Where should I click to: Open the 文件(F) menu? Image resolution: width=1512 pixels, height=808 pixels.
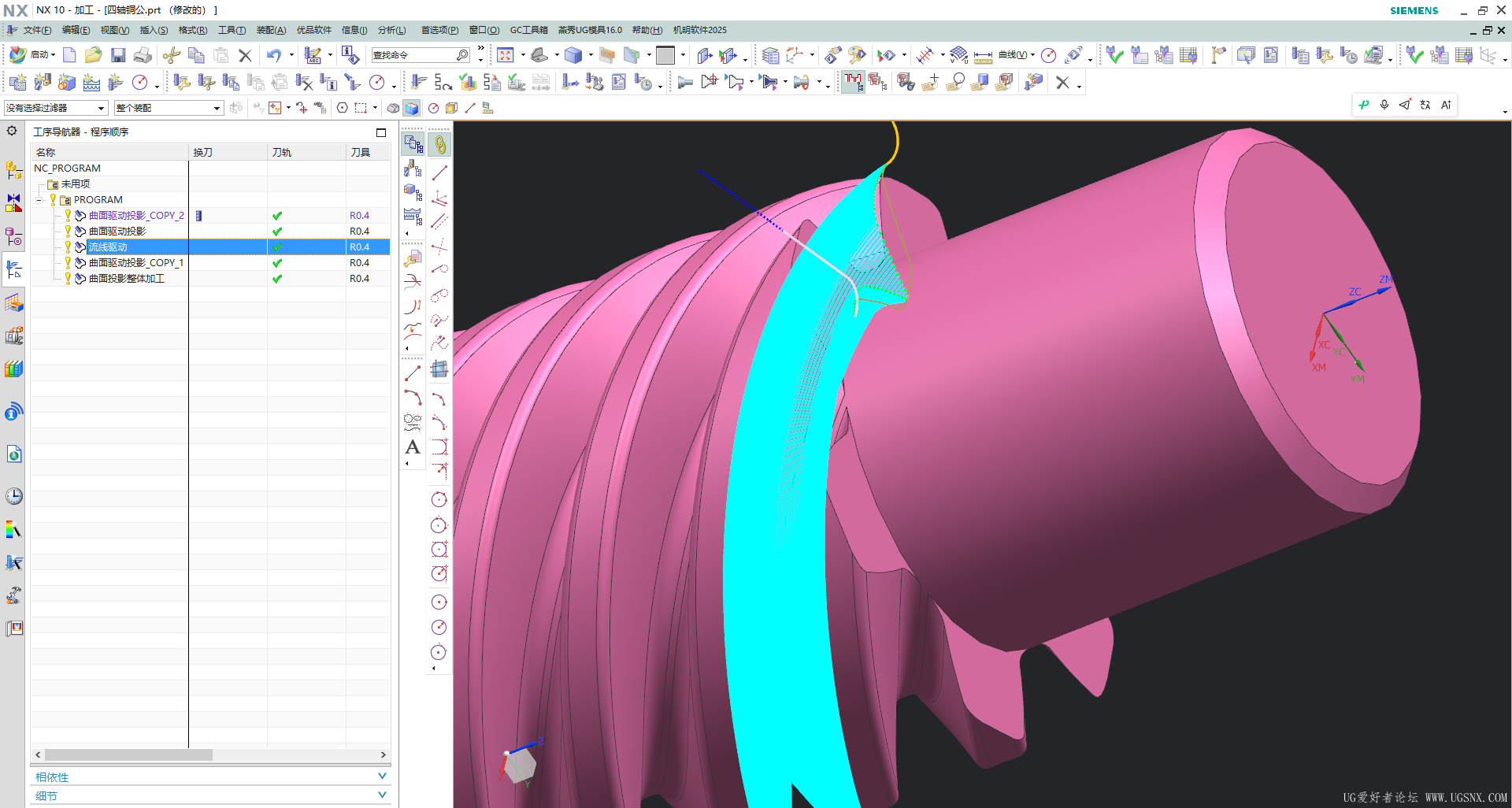37,30
